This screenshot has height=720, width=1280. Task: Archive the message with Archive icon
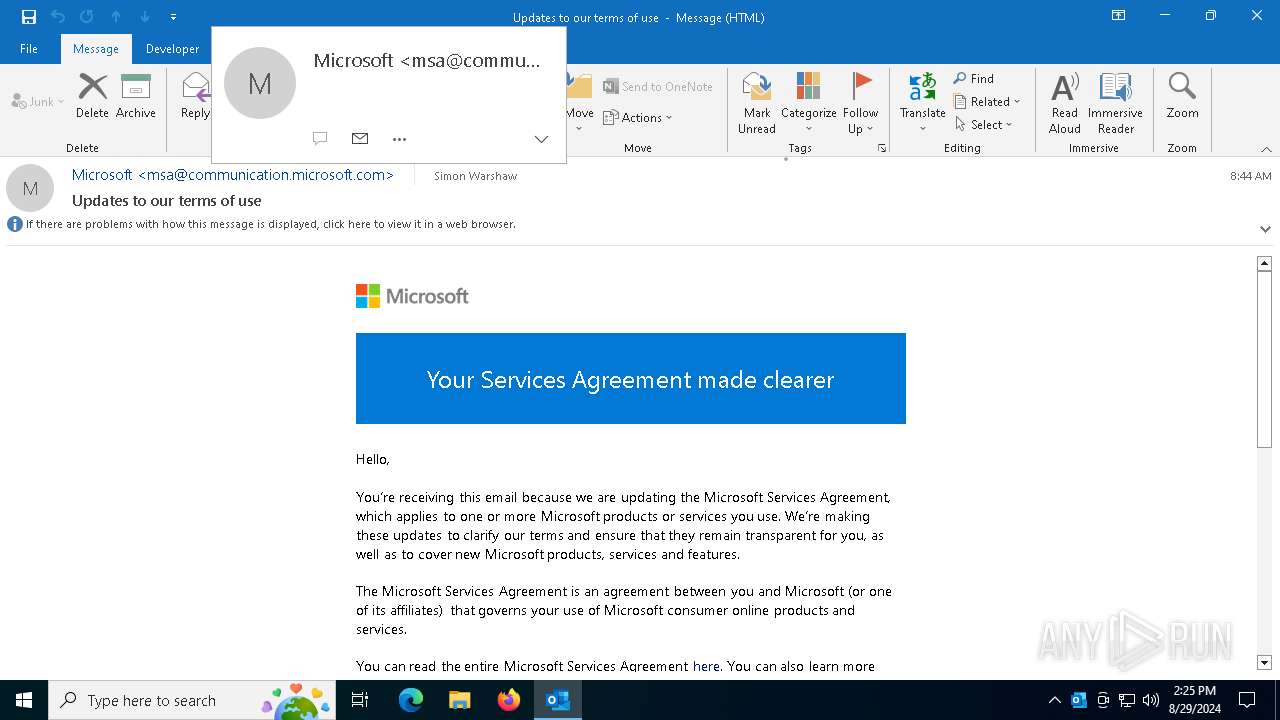click(136, 96)
